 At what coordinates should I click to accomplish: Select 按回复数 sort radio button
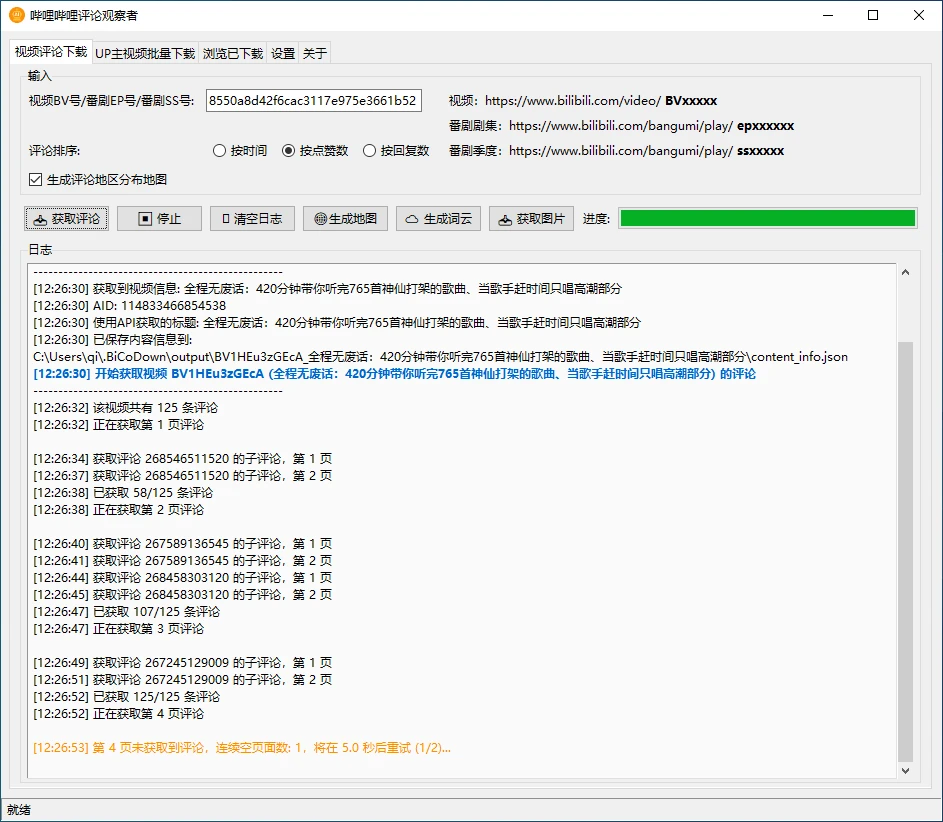(370, 151)
